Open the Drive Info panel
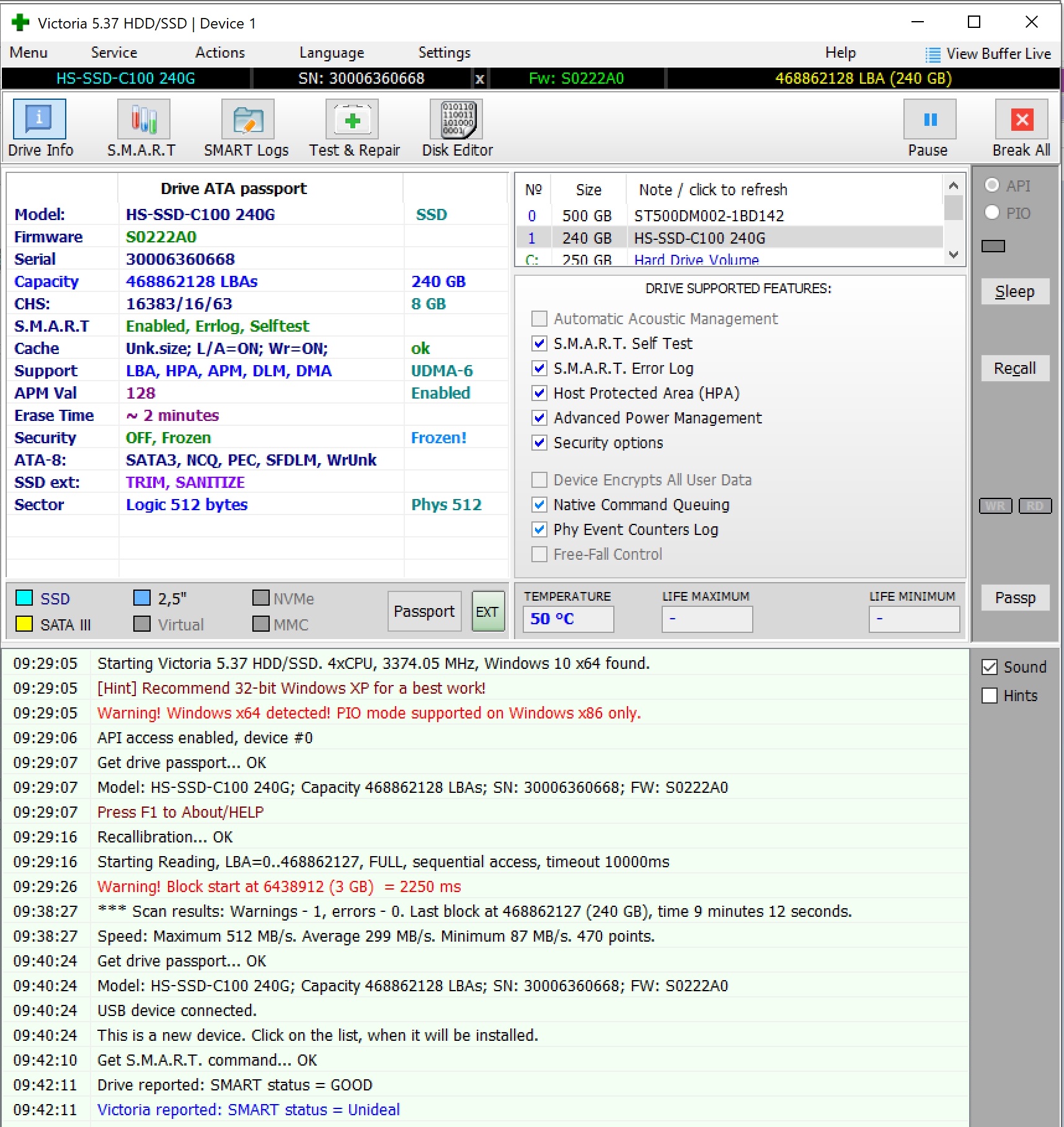 click(x=39, y=119)
